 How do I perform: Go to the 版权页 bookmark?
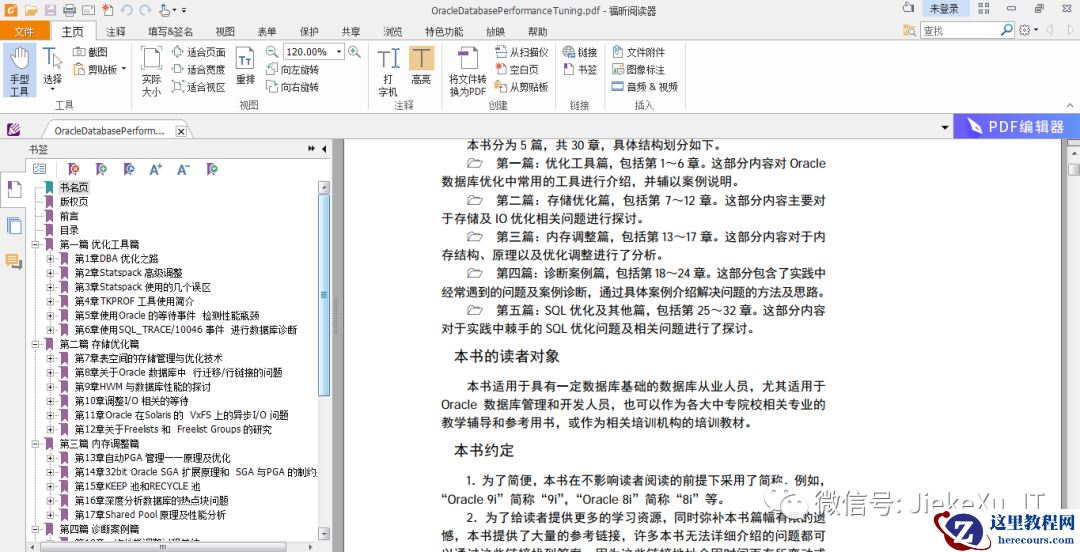pyautogui.click(x=74, y=201)
